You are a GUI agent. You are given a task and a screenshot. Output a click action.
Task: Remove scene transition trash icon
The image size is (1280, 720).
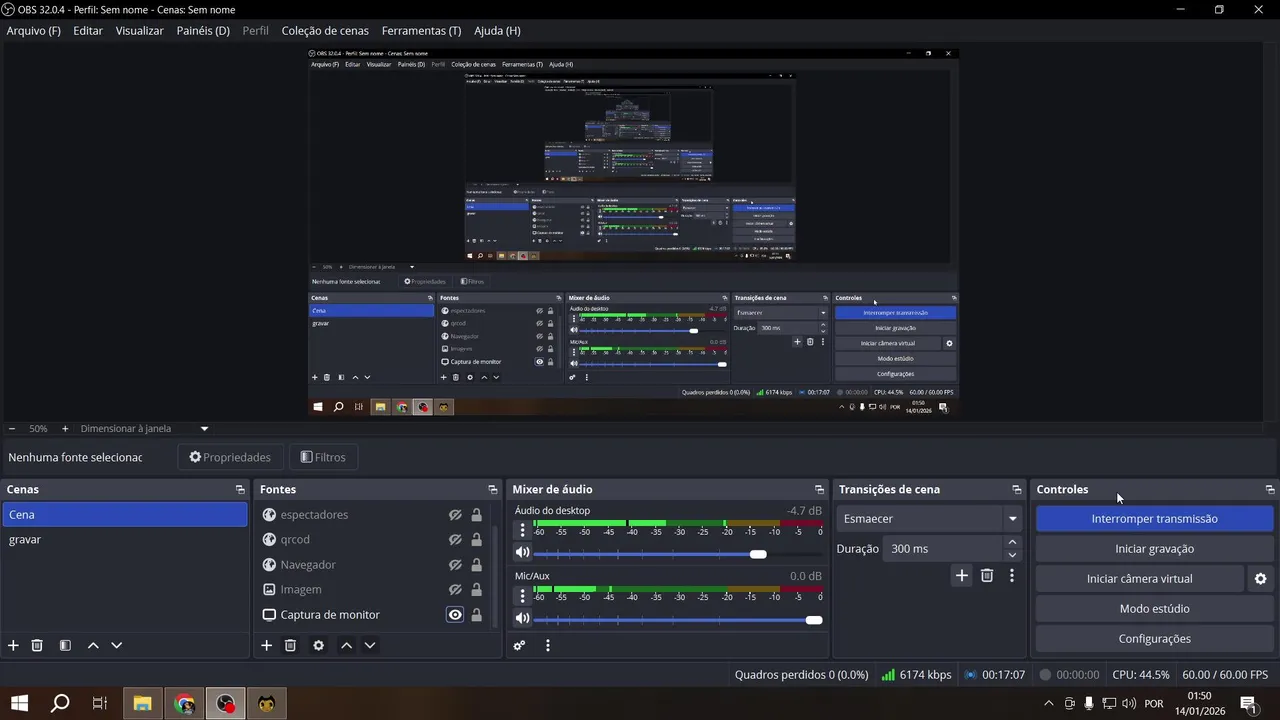(x=987, y=575)
